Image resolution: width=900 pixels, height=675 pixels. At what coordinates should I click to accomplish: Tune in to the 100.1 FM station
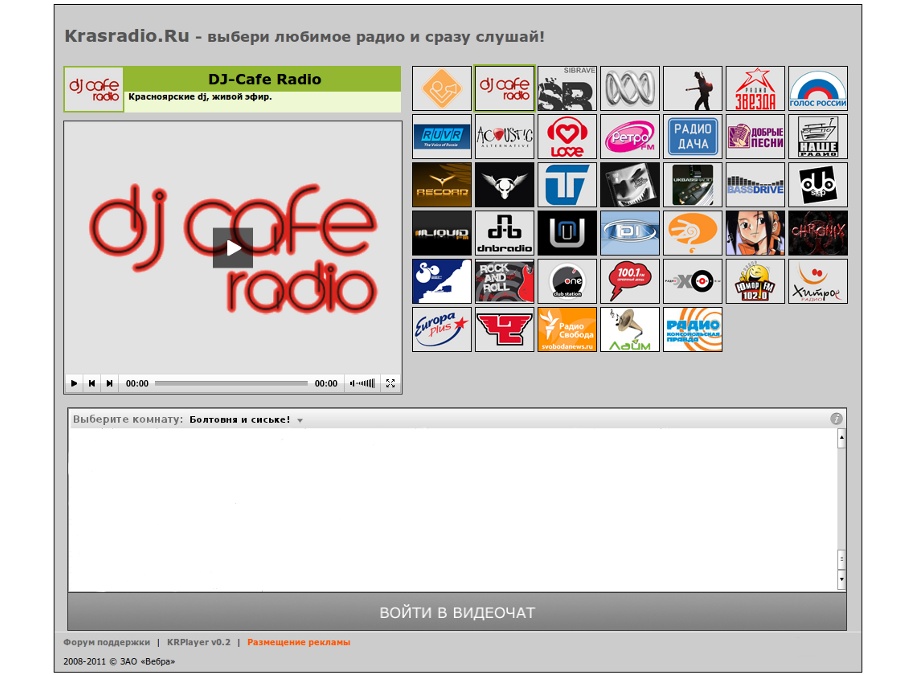(630, 281)
